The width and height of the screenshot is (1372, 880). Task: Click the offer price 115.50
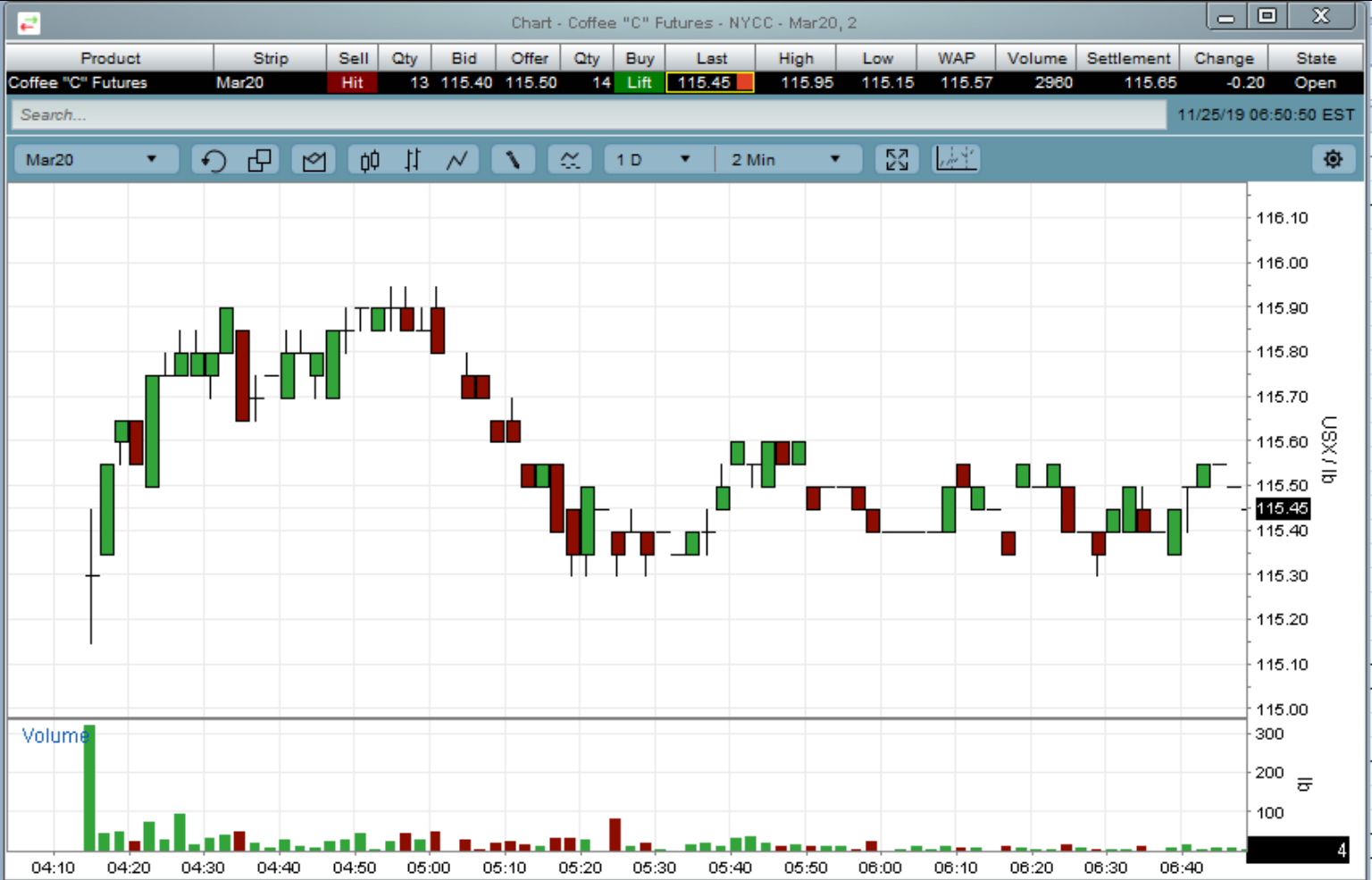pos(531,82)
